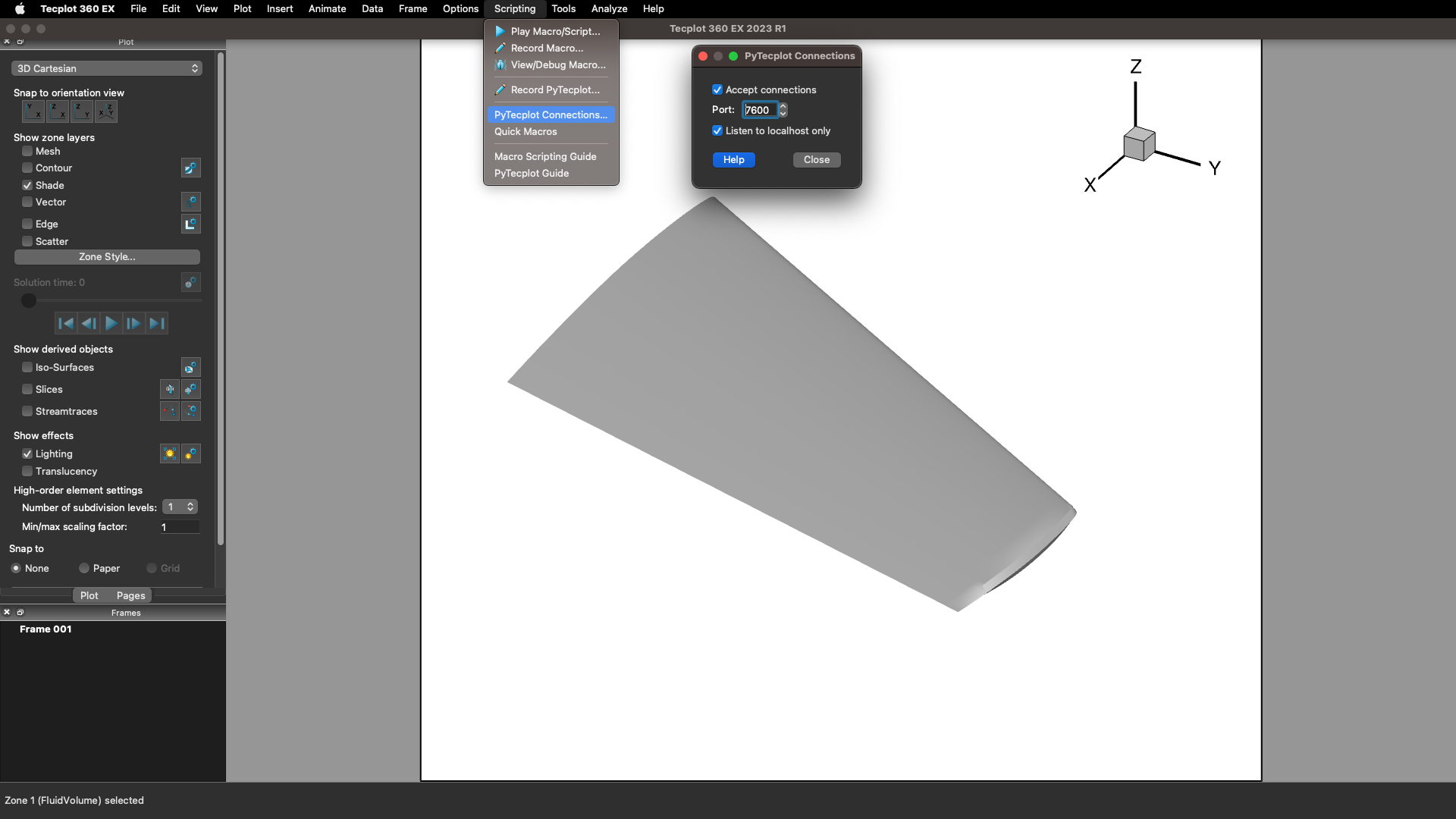The height and width of the screenshot is (819, 1456).
Task: Snap view to the XY orientation
Action: coord(33,111)
